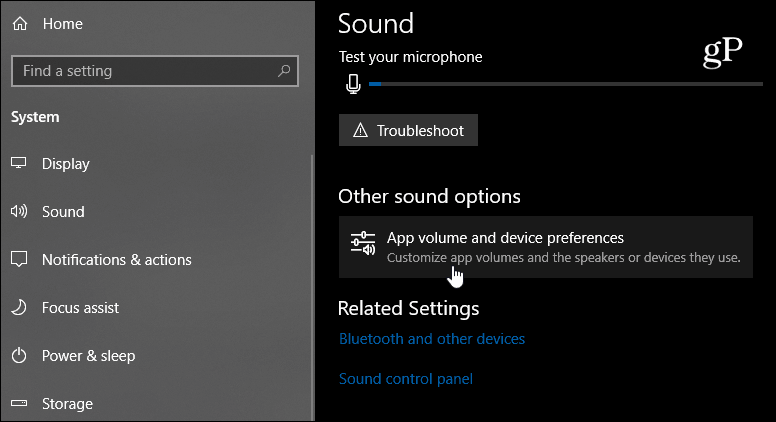Click the Find a setting search box
Image resolution: width=776 pixels, height=422 pixels.
[155, 71]
